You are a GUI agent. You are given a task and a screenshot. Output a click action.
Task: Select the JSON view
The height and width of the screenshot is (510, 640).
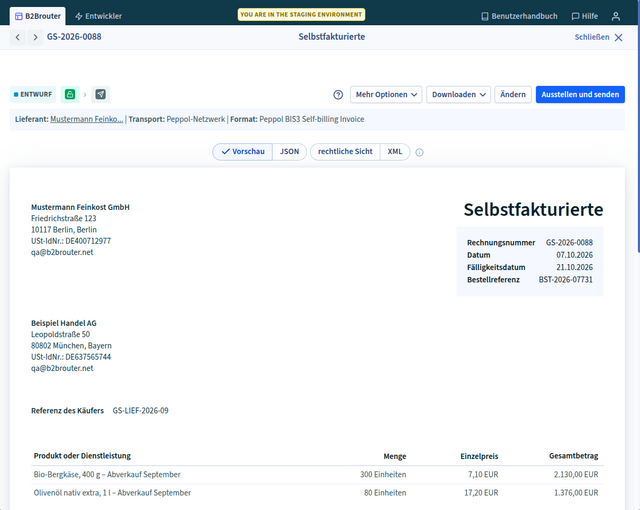[289, 152]
